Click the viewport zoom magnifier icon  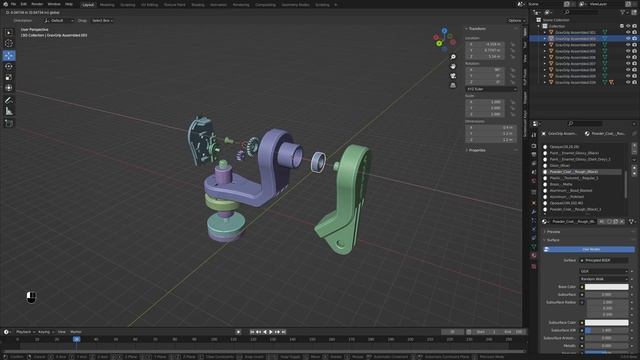tap(453, 57)
